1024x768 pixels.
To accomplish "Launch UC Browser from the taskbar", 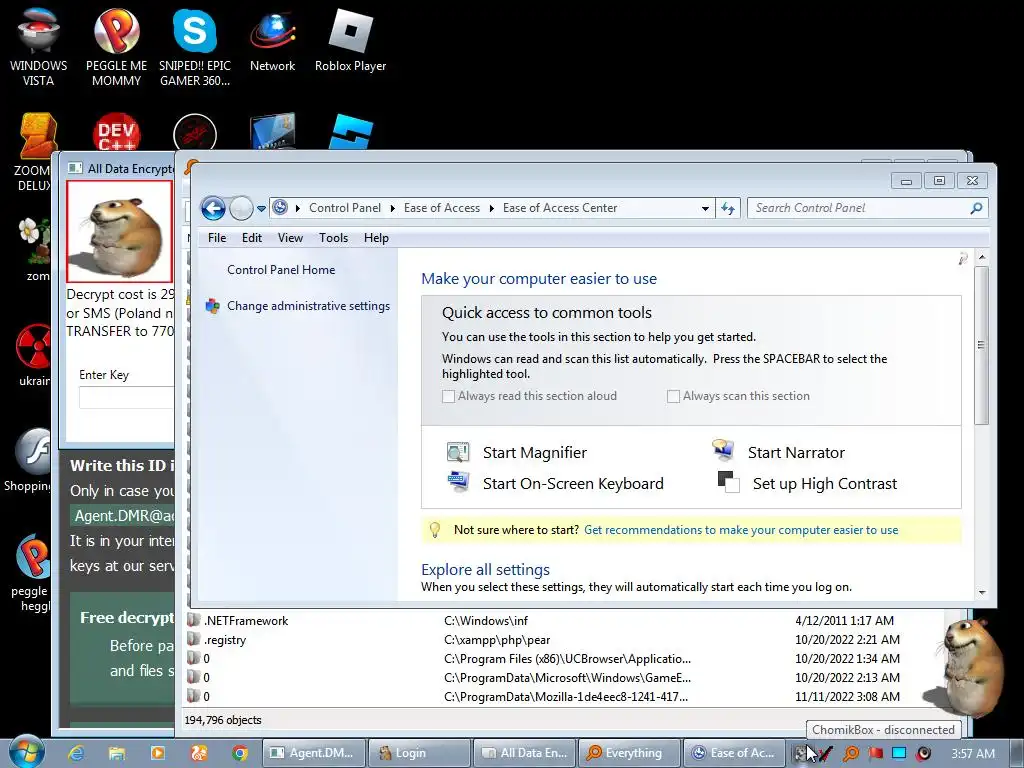I will click(x=199, y=753).
